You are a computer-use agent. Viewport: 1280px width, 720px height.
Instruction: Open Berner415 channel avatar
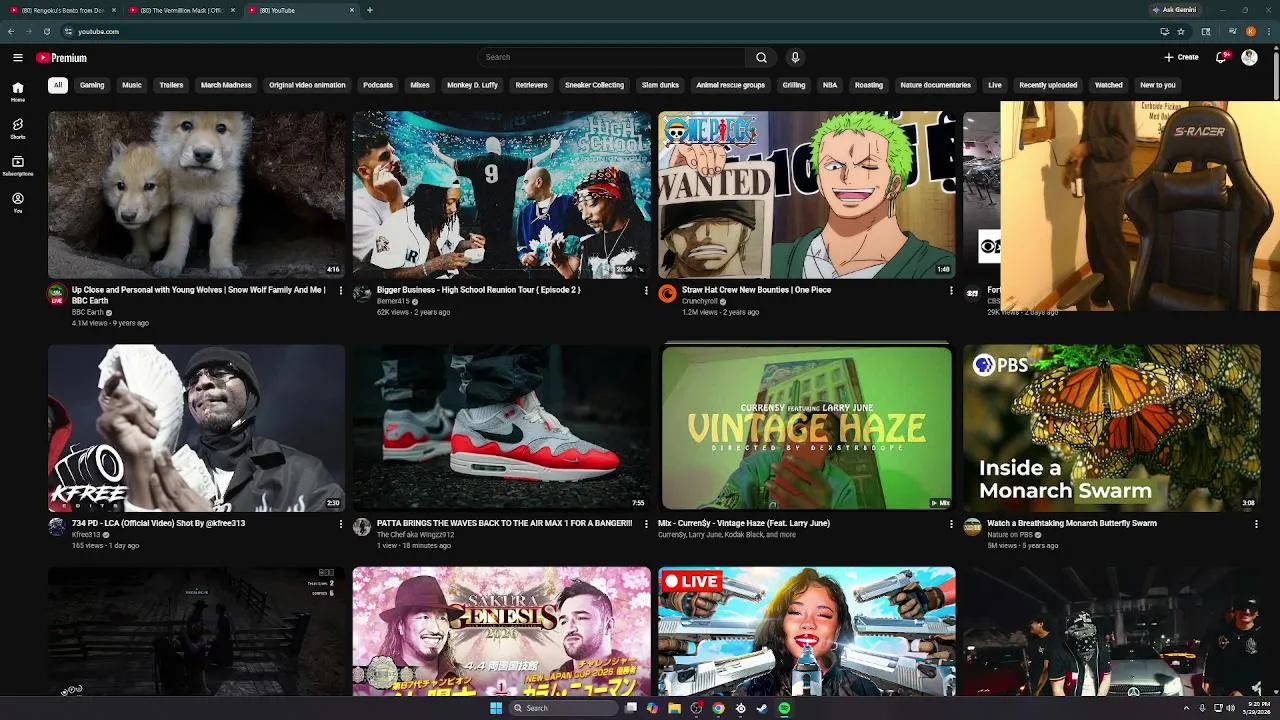point(362,294)
